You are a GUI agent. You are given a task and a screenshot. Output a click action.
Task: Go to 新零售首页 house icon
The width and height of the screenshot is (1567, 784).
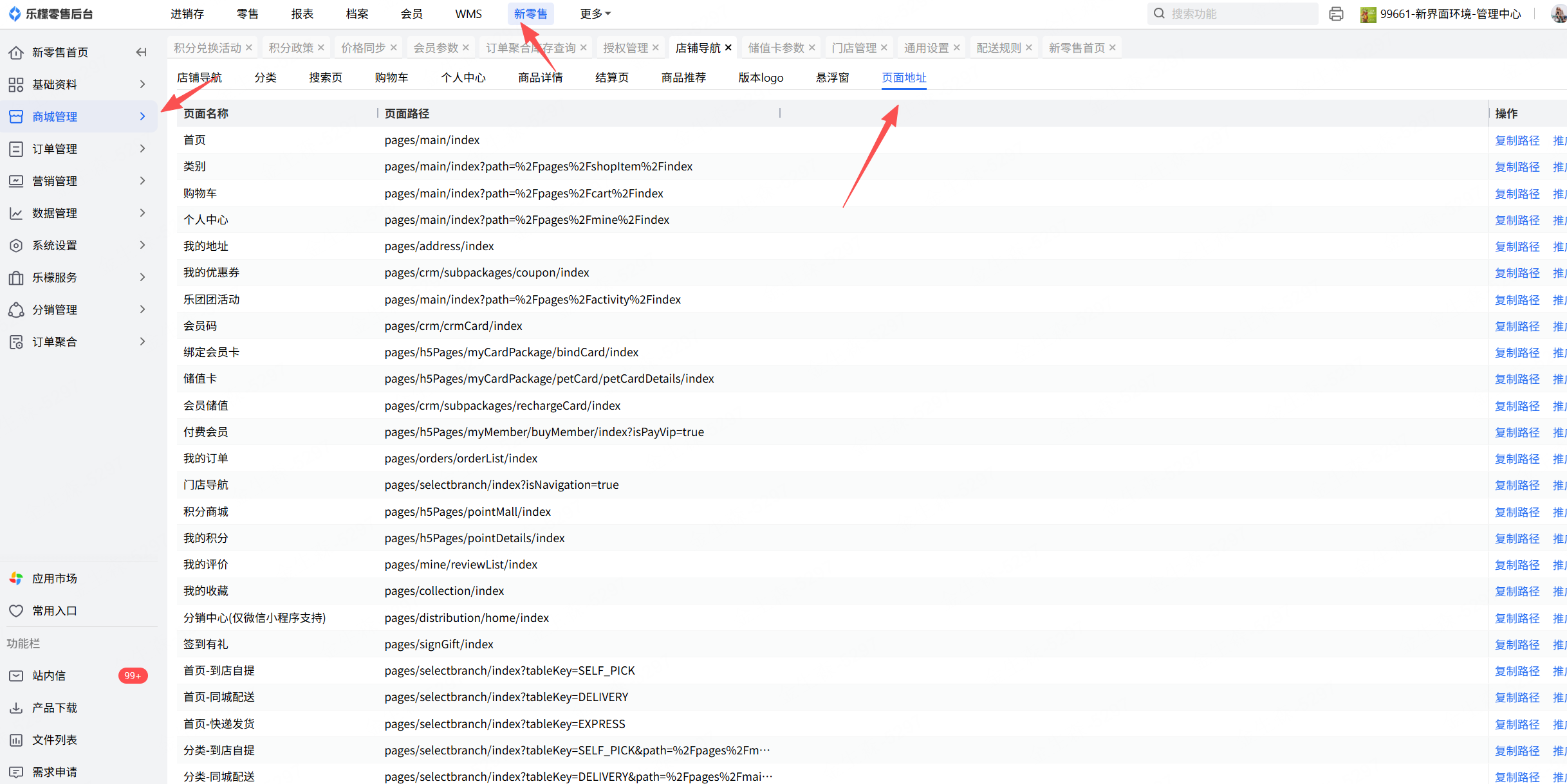click(x=16, y=52)
